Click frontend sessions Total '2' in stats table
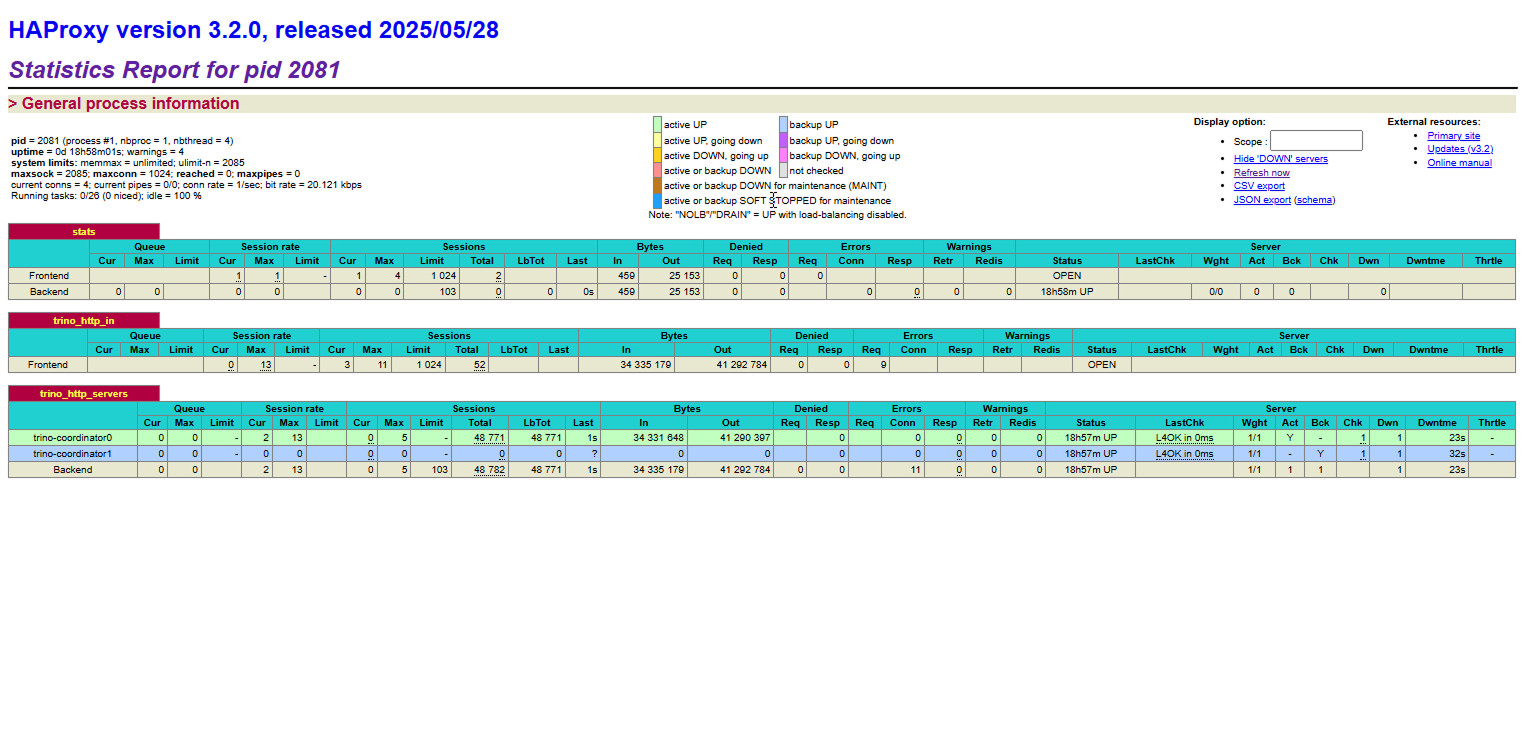This screenshot has height=729, width=1524. [497, 275]
